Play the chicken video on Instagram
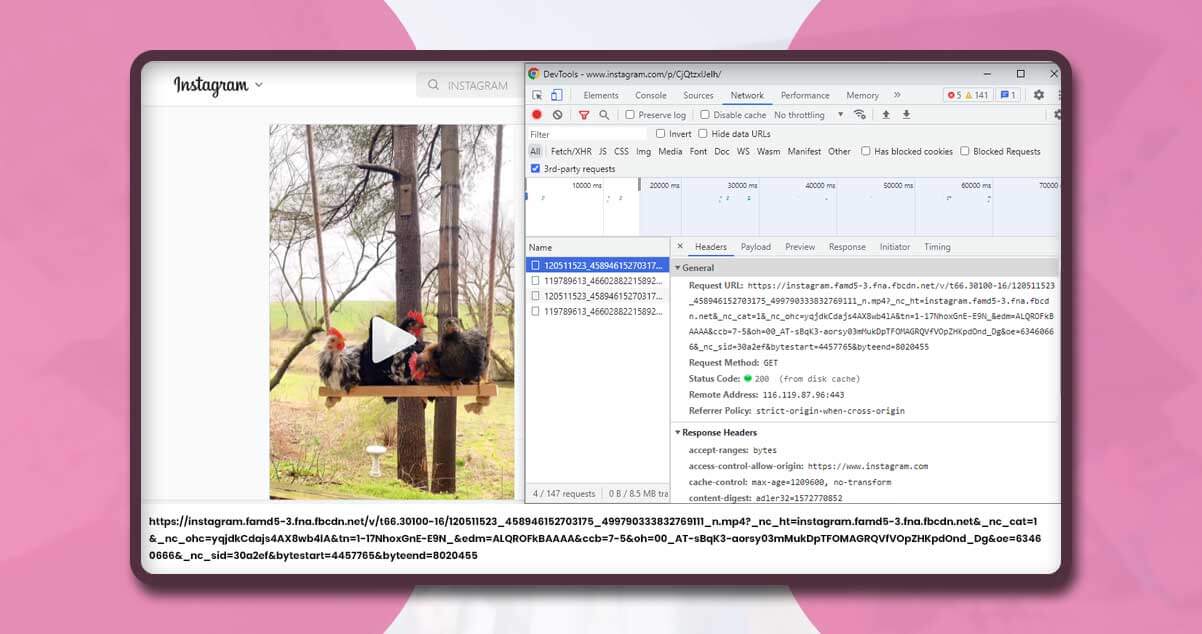This screenshot has width=1202, height=634. (x=392, y=340)
